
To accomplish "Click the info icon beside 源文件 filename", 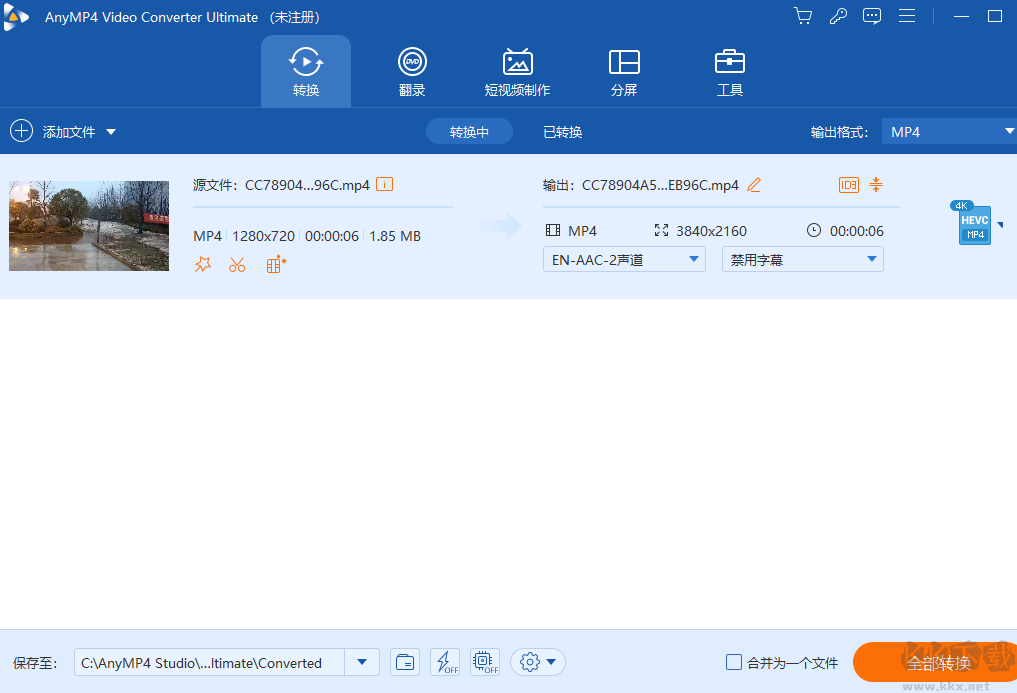I will (x=385, y=184).
